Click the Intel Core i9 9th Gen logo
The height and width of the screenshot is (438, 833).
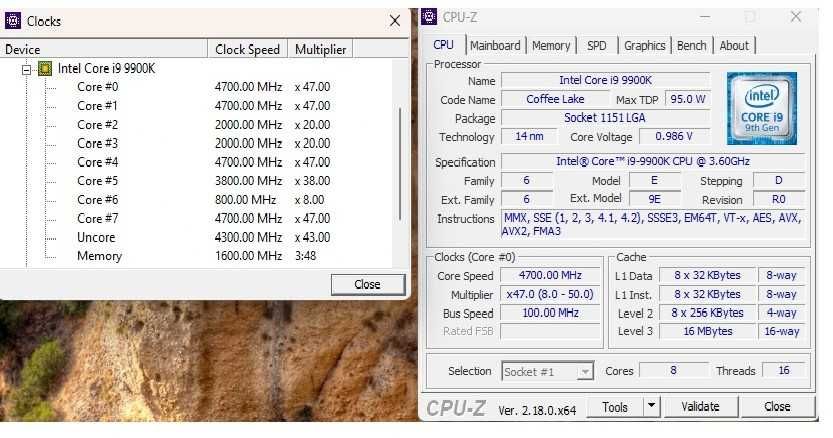click(x=762, y=108)
